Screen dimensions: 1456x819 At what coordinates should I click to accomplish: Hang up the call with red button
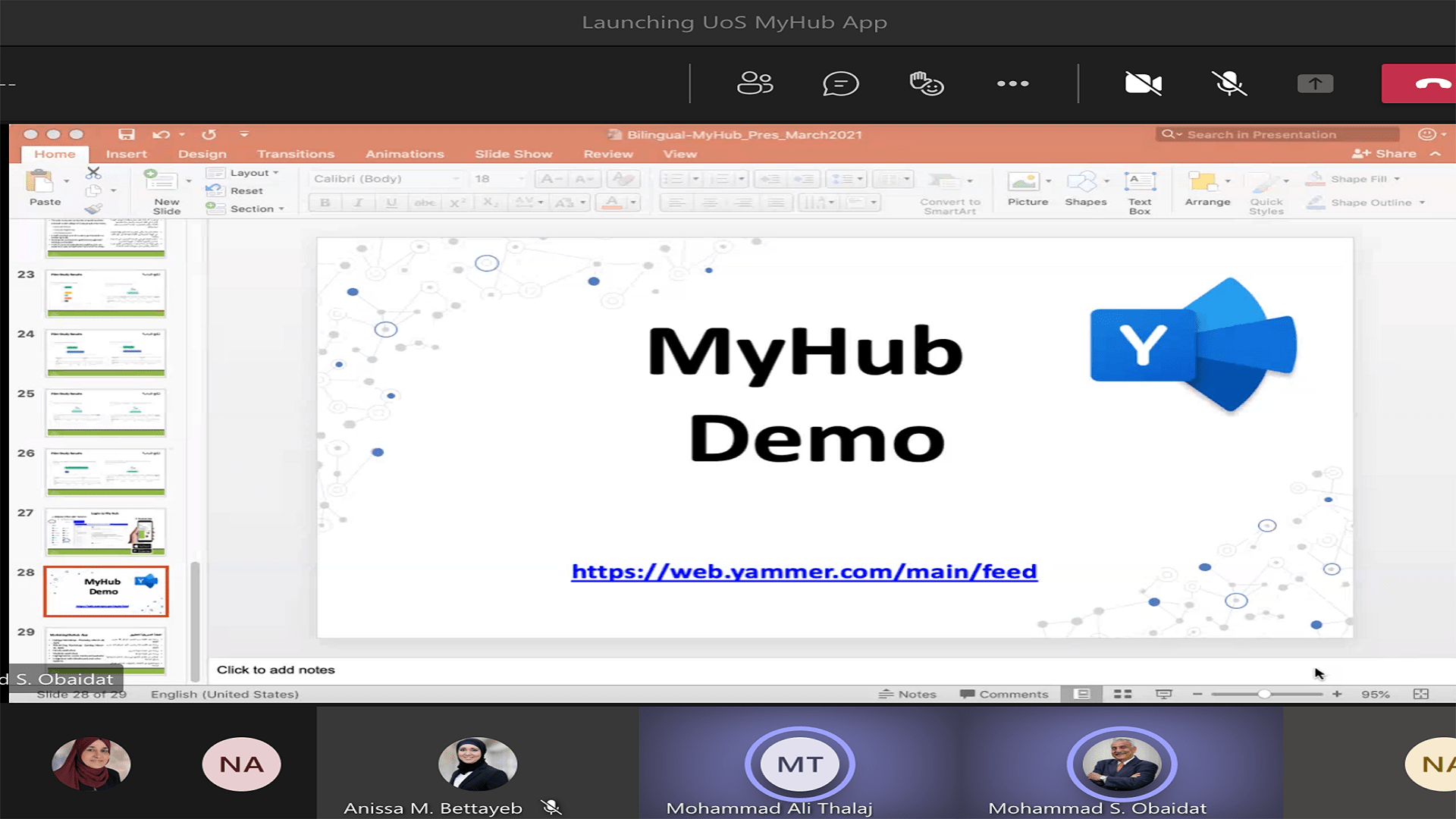[1420, 83]
